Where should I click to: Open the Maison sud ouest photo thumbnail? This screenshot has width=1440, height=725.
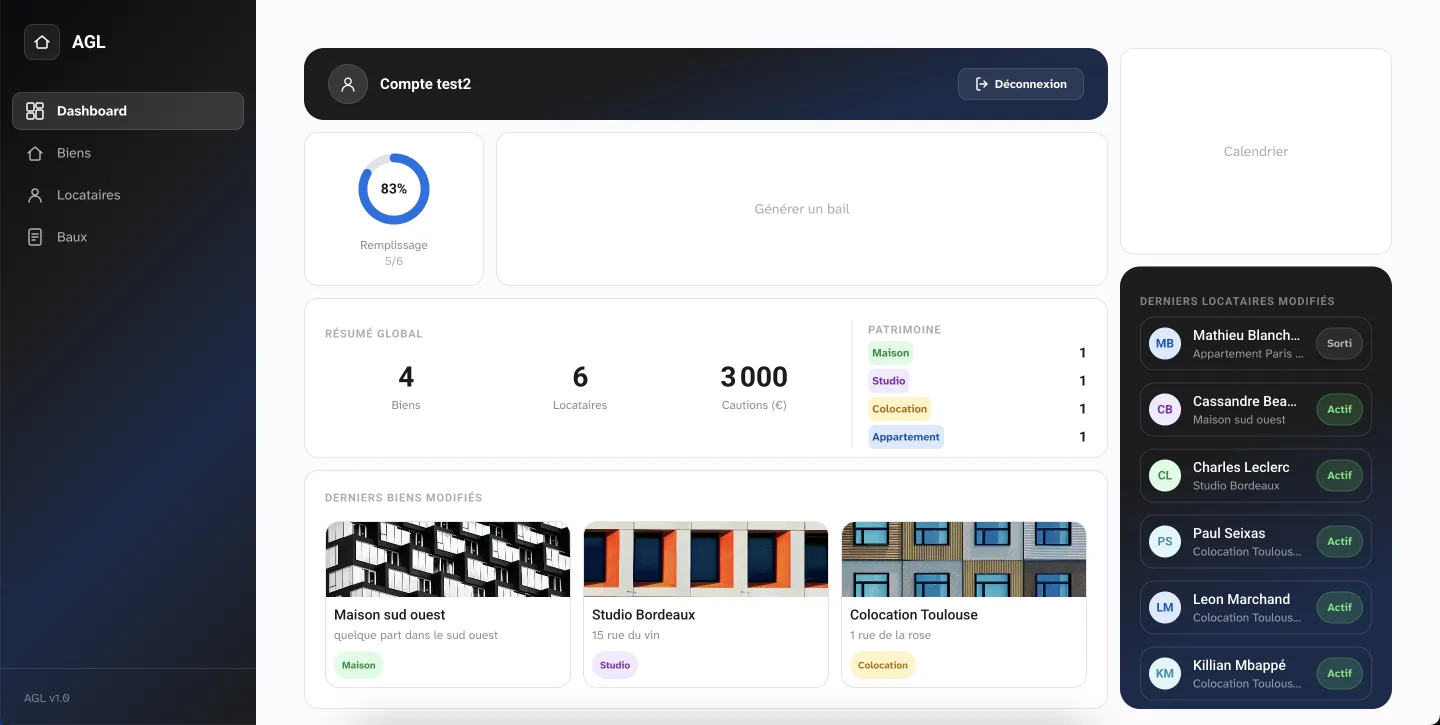pyautogui.click(x=448, y=559)
